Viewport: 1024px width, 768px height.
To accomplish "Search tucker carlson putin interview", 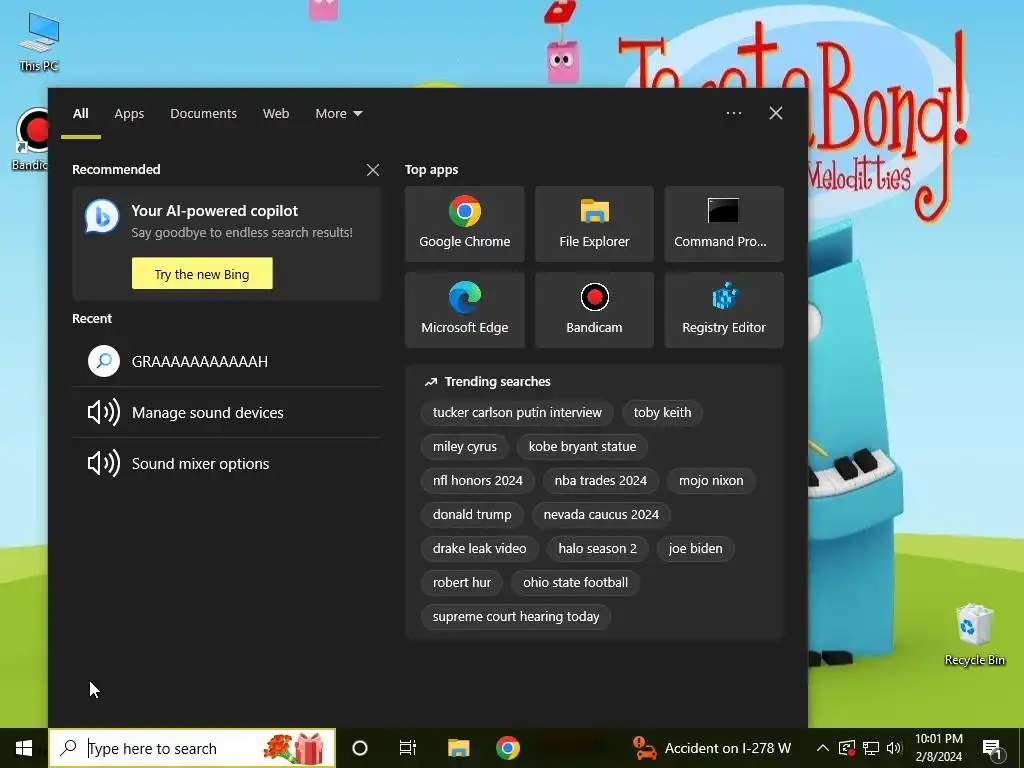I will point(517,413).
